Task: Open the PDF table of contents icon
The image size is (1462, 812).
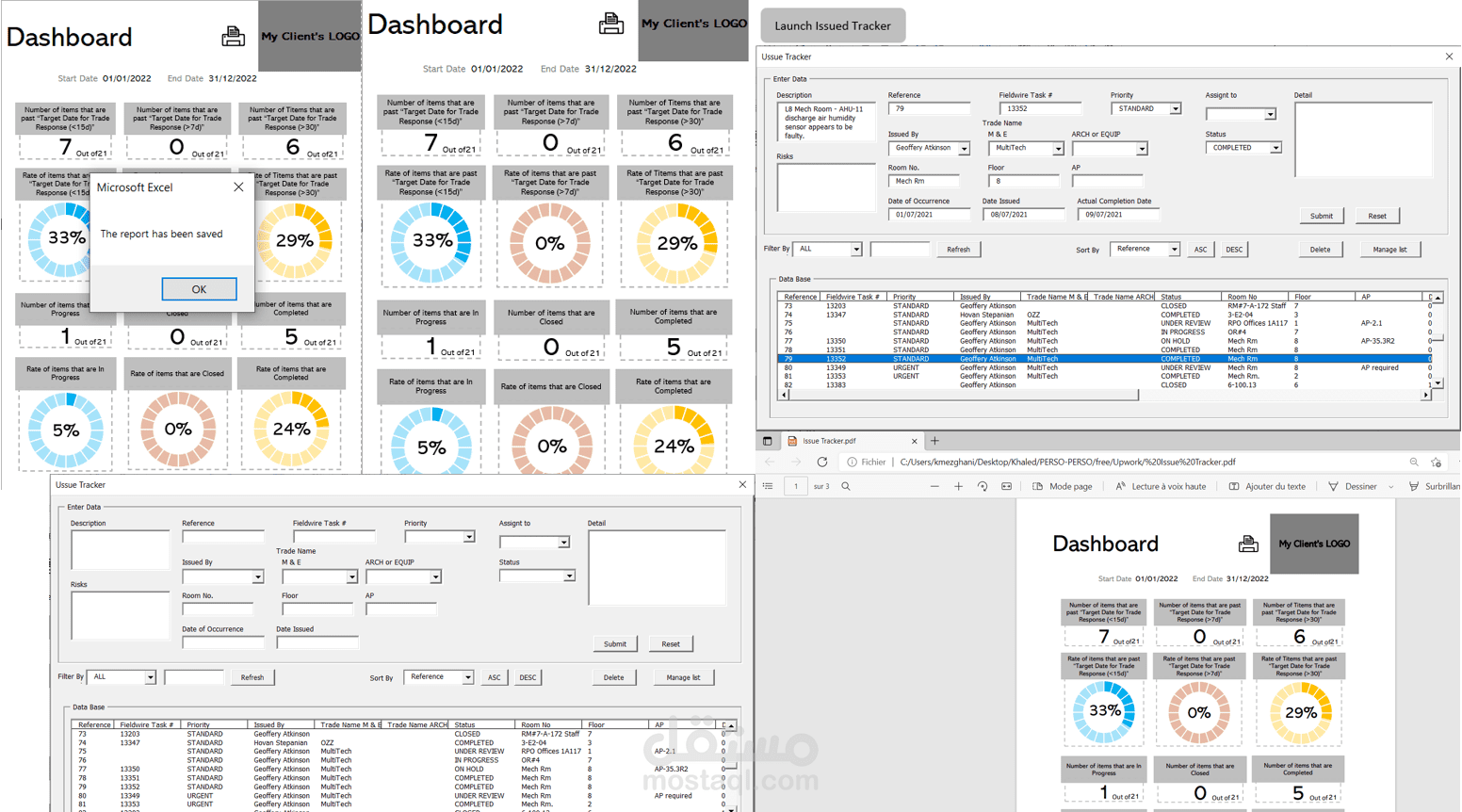Action: pos(769,487)
